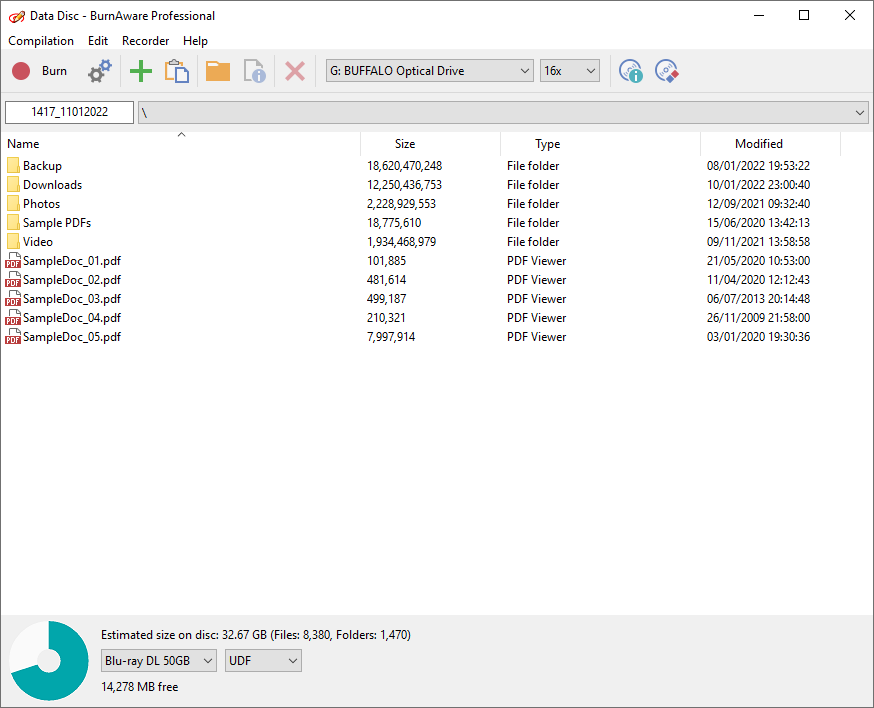Sort files by the Size column header

click(404, 143)
